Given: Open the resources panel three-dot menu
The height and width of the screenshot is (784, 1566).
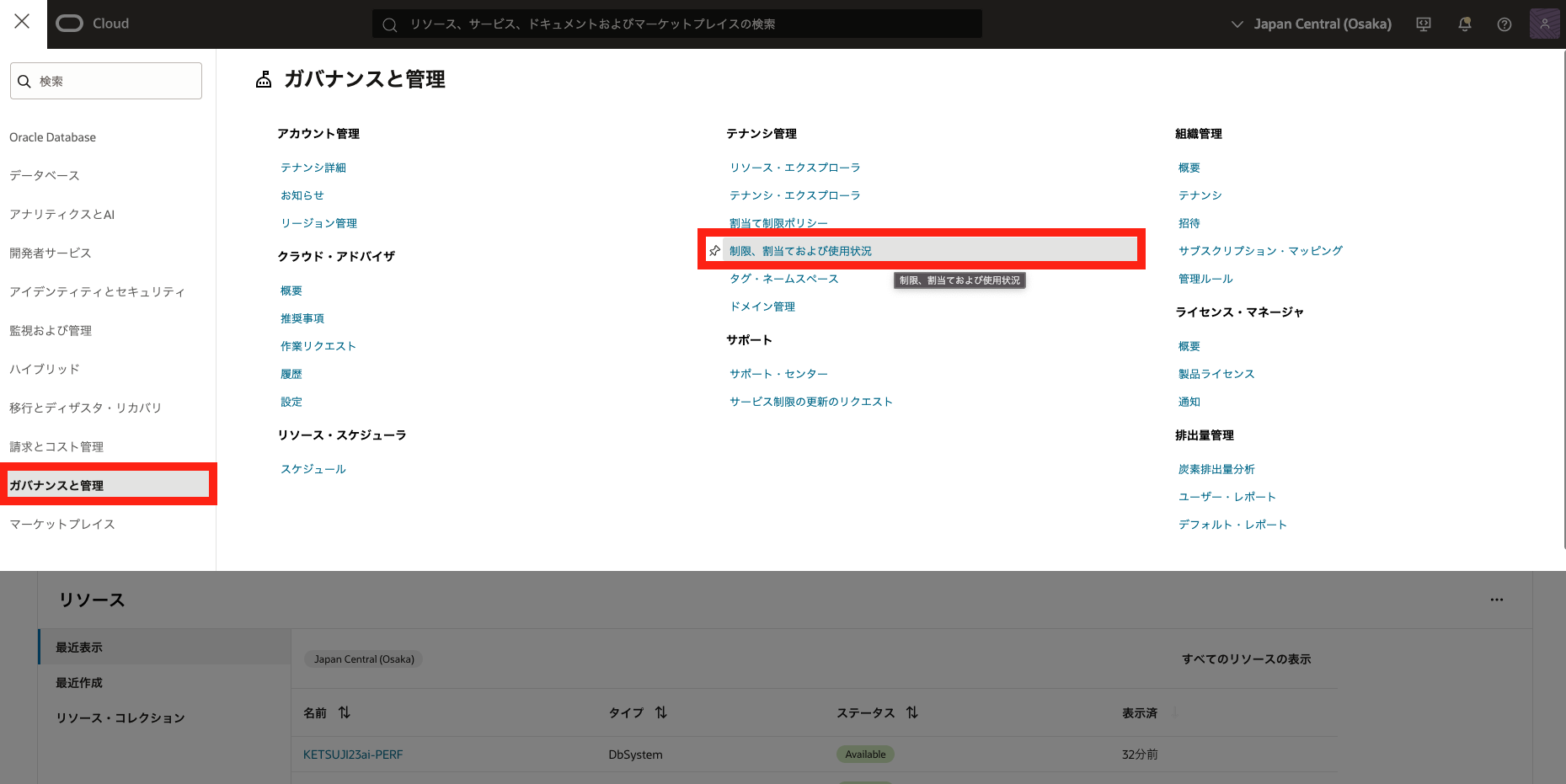Looking at the screenshot, I should tap(1496, 600).
